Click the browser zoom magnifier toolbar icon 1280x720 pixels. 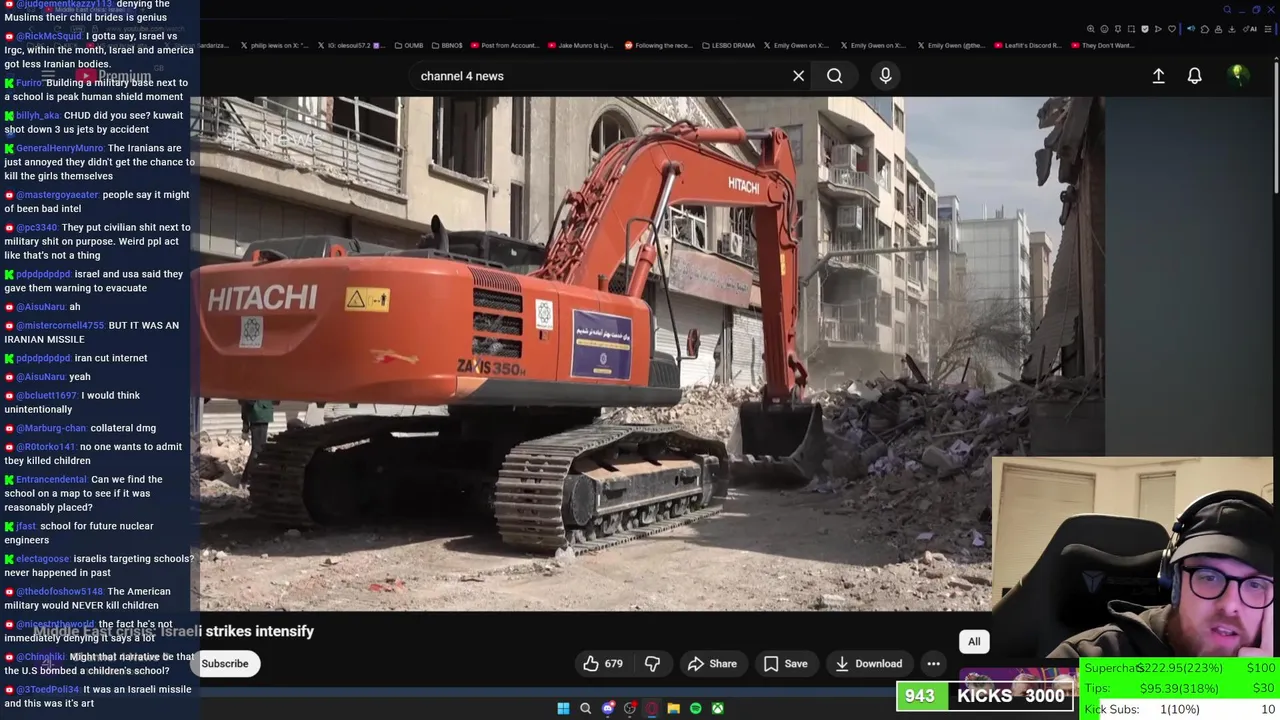click(1091, 29)
